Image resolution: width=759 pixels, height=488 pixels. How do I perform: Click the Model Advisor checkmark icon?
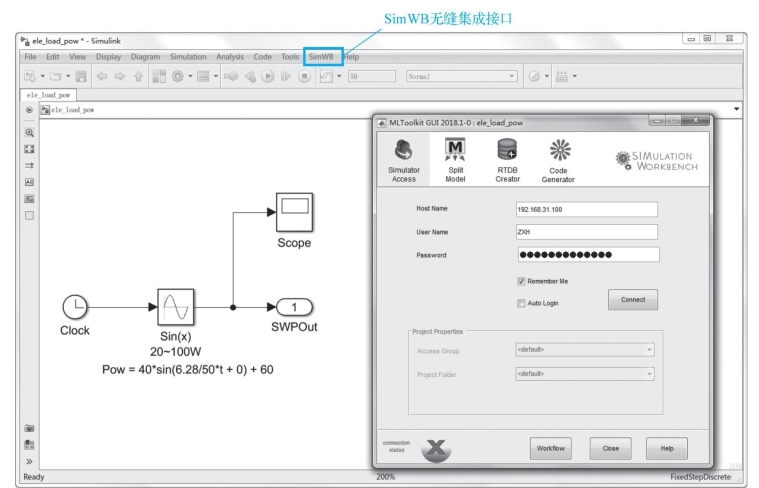[534, 76]
